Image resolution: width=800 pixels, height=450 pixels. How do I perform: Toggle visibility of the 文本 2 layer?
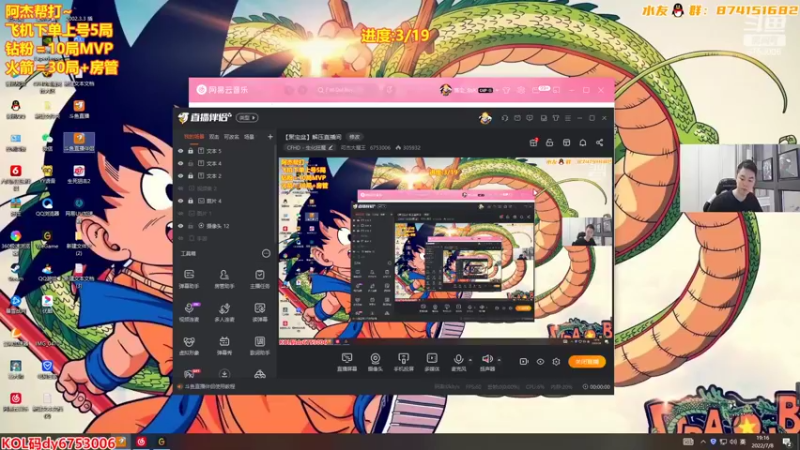[181, 176]
